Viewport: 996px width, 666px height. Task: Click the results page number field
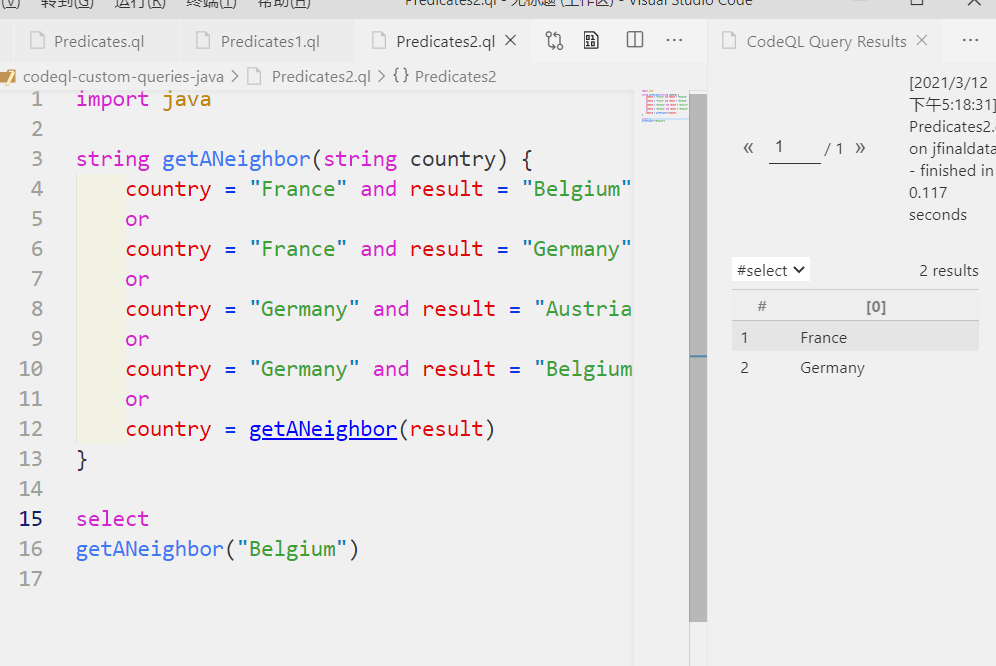(795, 149)
